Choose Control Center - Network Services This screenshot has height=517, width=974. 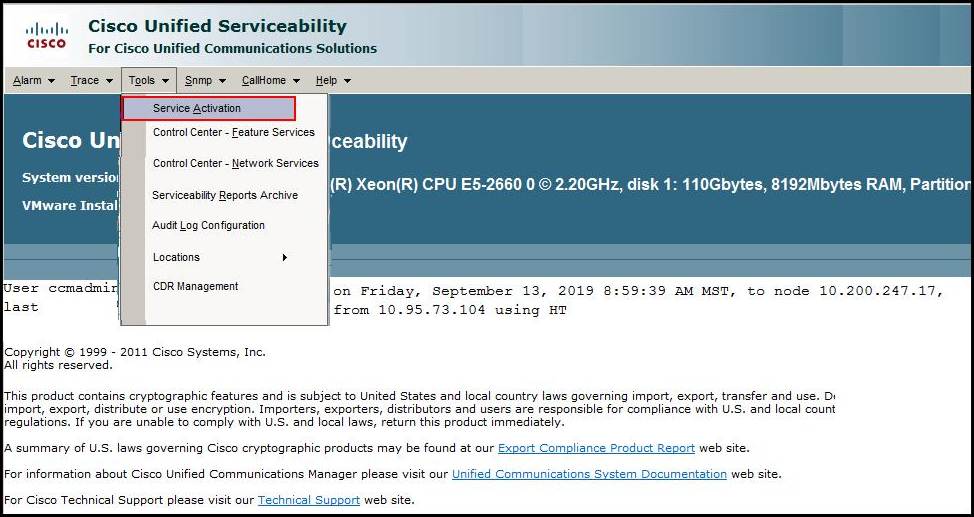(x=235, y=163)
